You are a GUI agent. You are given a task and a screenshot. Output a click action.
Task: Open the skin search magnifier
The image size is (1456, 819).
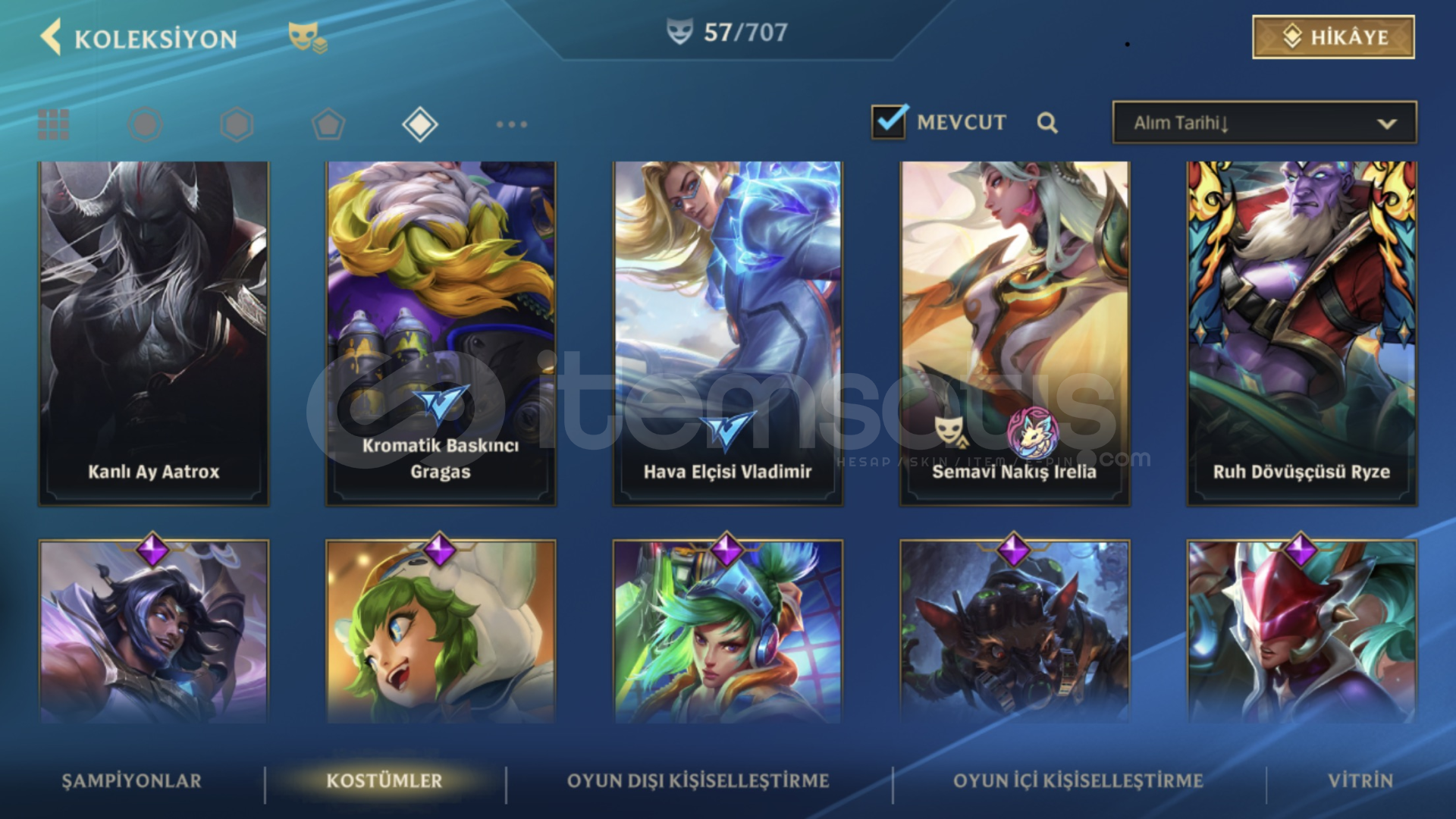point(1047,123)
